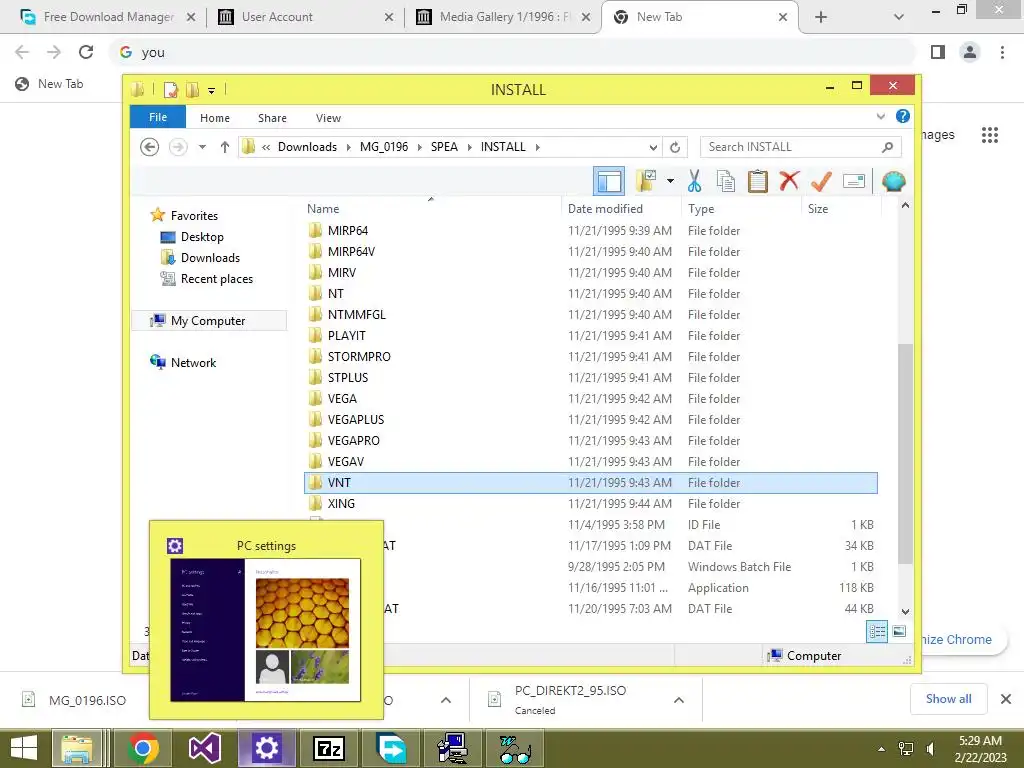Viewport: 1024px width, 768px height.
Task: Click the file list vertical scrollbar
Action: coord(905,453)
